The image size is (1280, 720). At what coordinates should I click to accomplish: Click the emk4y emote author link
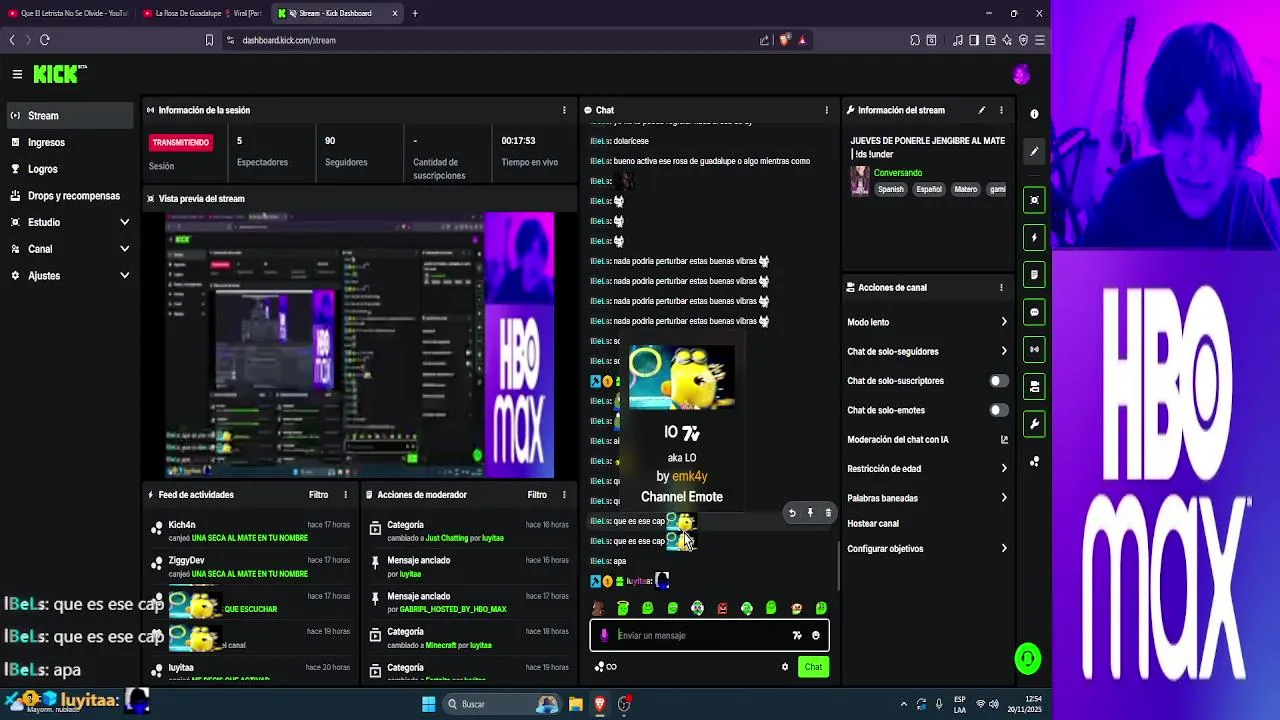[x=690, y=476]
